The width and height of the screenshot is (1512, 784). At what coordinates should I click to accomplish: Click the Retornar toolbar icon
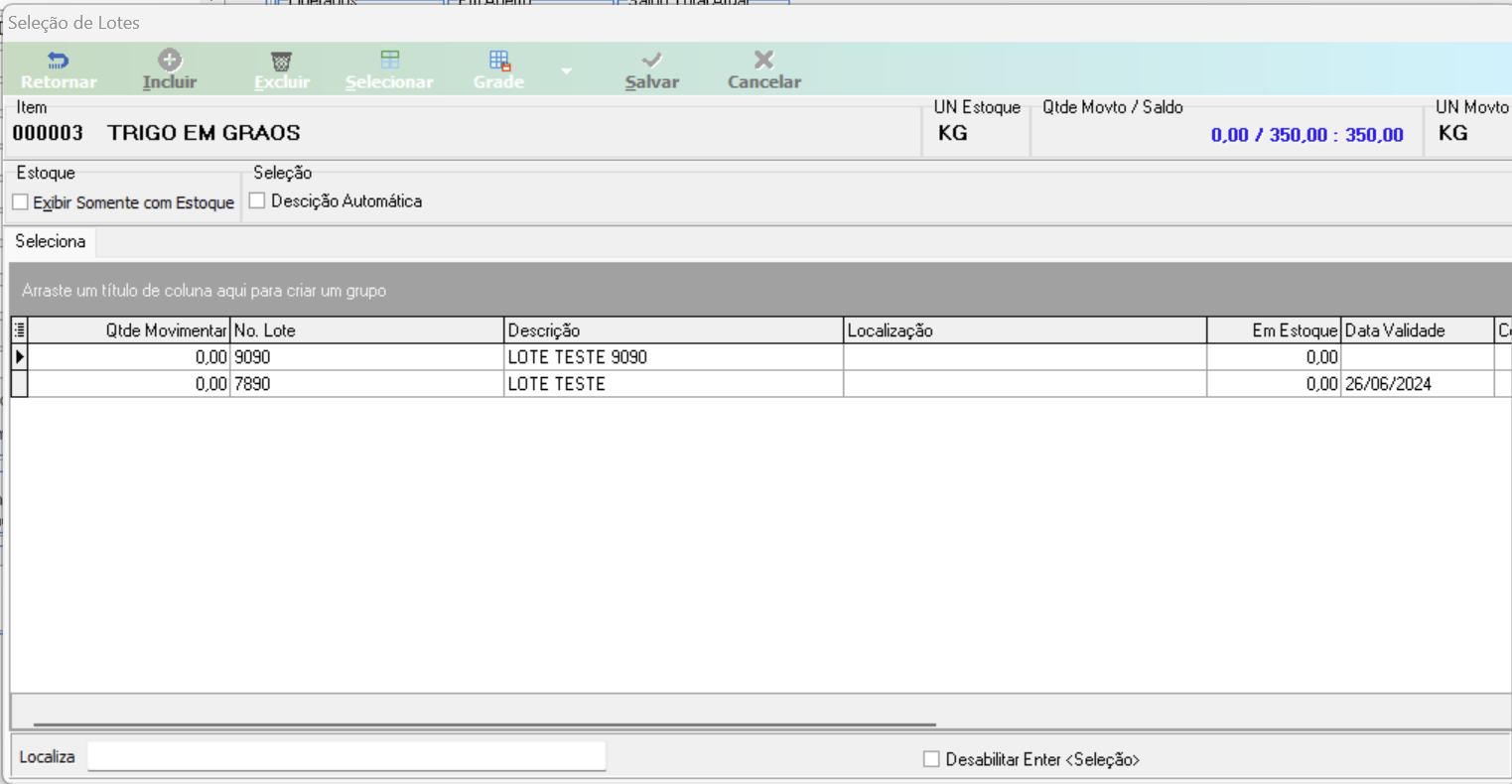tap(59, 61)
